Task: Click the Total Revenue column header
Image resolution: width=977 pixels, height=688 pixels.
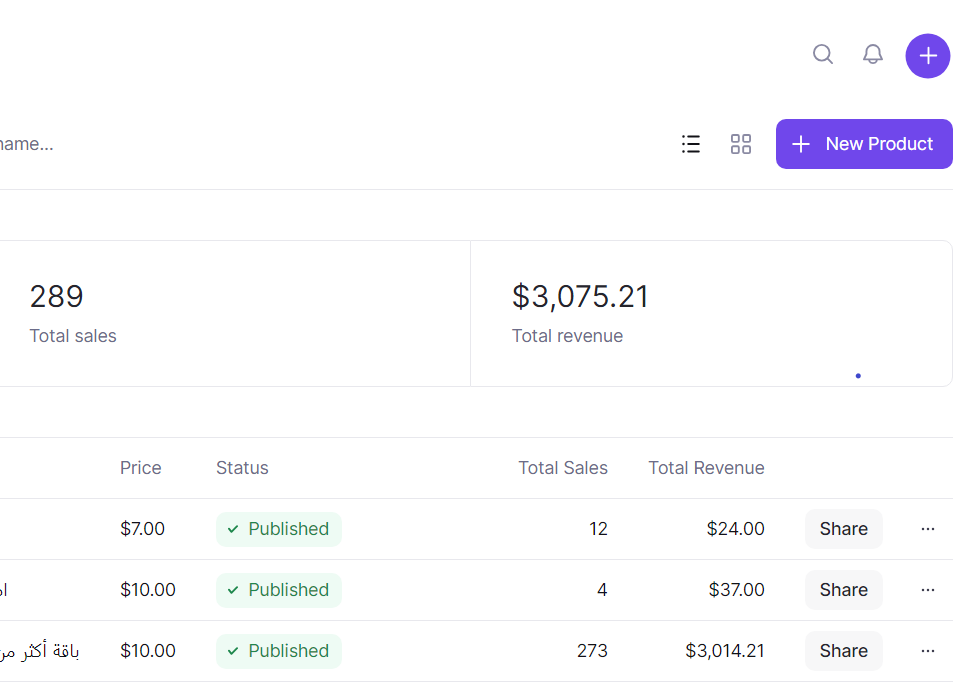Action: [x=706, y=468]
